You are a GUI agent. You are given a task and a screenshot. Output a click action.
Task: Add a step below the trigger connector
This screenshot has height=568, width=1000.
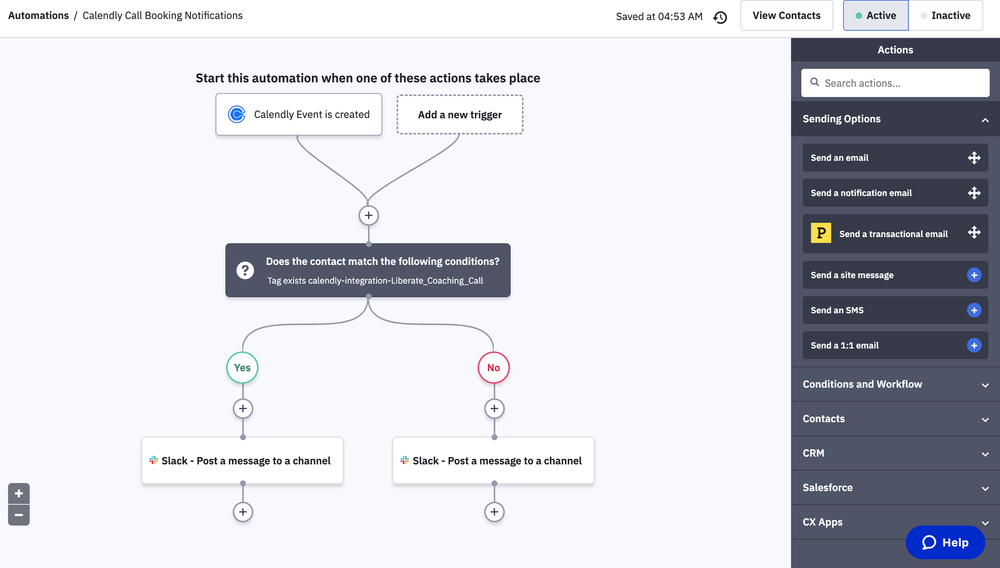click(368, 215)
